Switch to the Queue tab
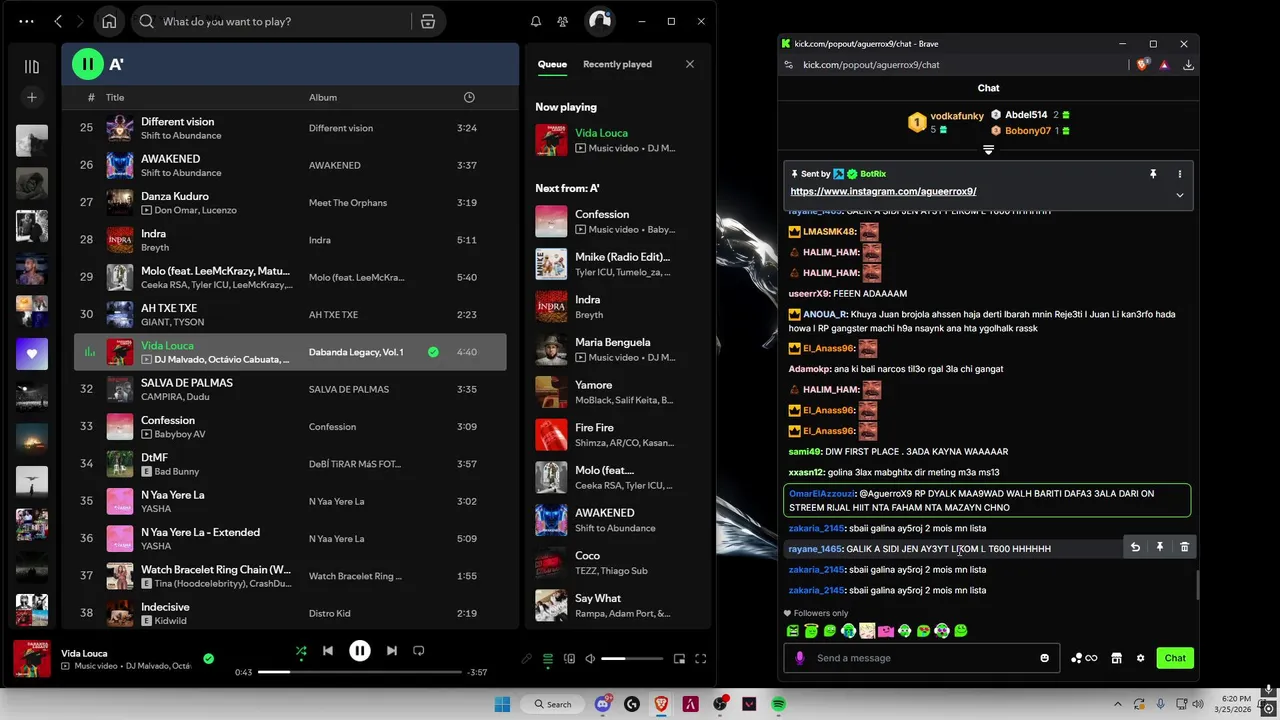The height and width of the screenshot is (720, 1280). tap(552, 64)
